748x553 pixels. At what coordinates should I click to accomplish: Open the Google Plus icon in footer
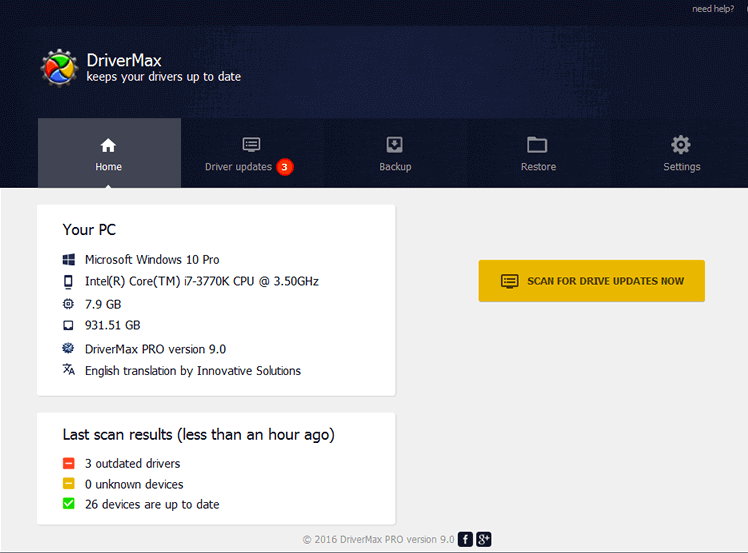tap(483, 539)
